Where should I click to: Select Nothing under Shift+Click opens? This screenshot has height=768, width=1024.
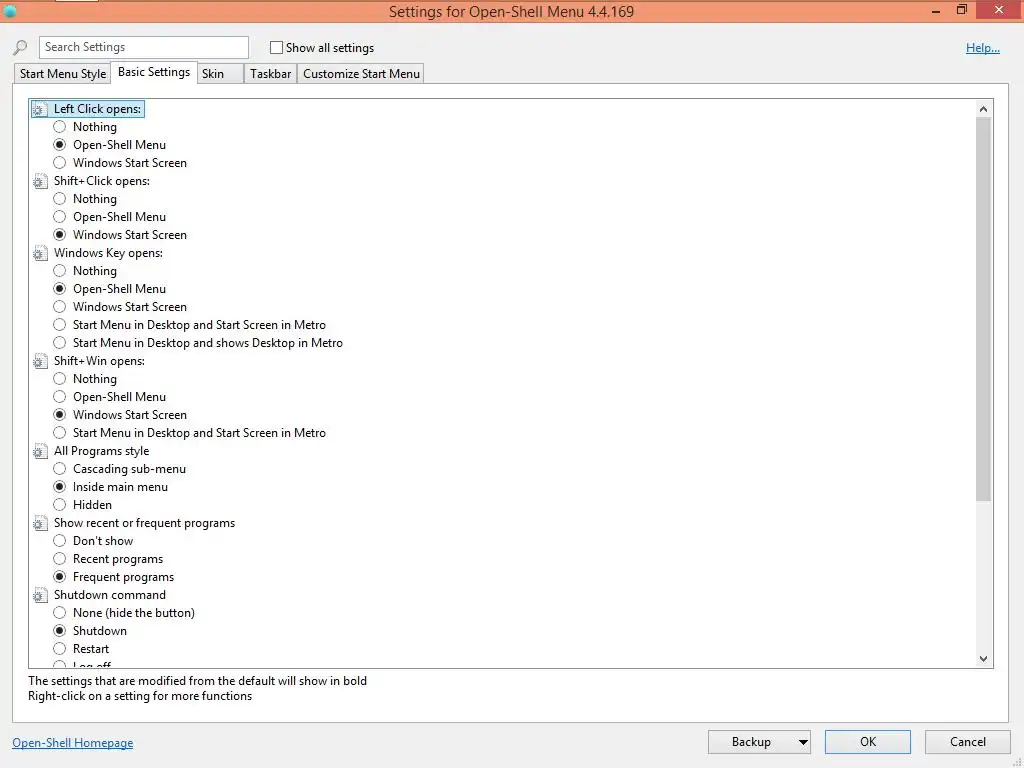pyautogui.click(x=59, y=199)
